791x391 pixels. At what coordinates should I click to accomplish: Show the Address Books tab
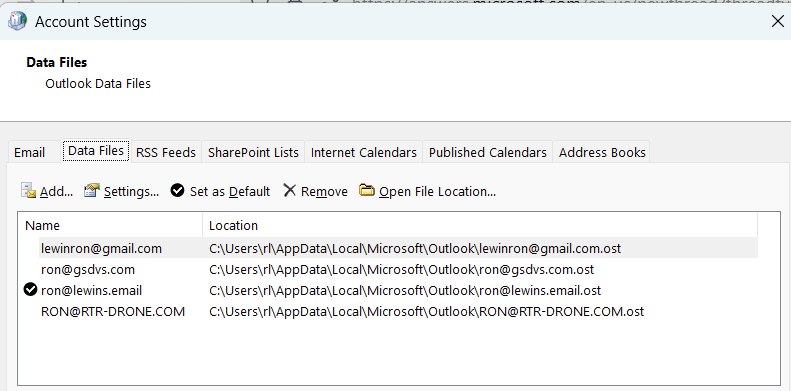pyautogui.click(x=602, y=152)
